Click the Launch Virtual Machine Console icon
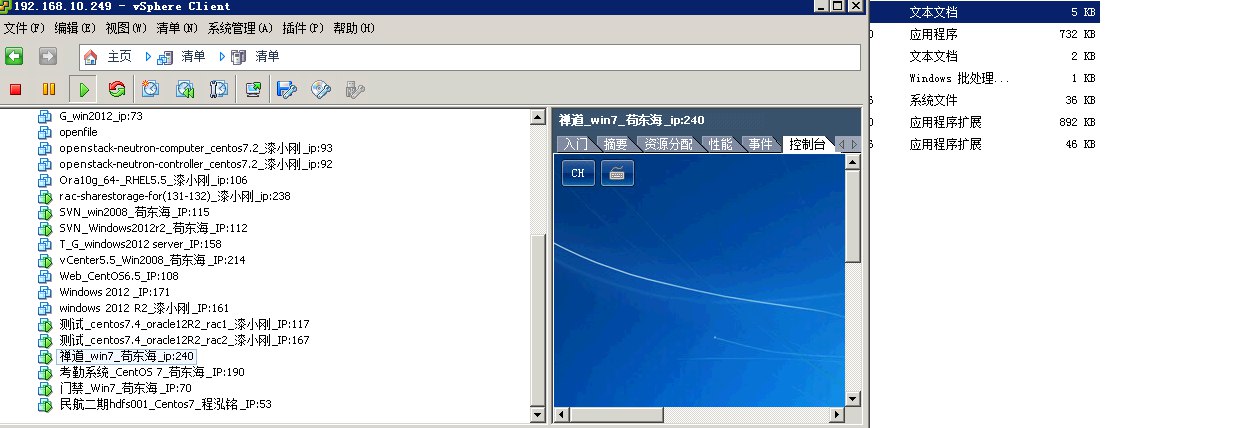This screenshot has height=428, width=1256. tap(253, 90)
